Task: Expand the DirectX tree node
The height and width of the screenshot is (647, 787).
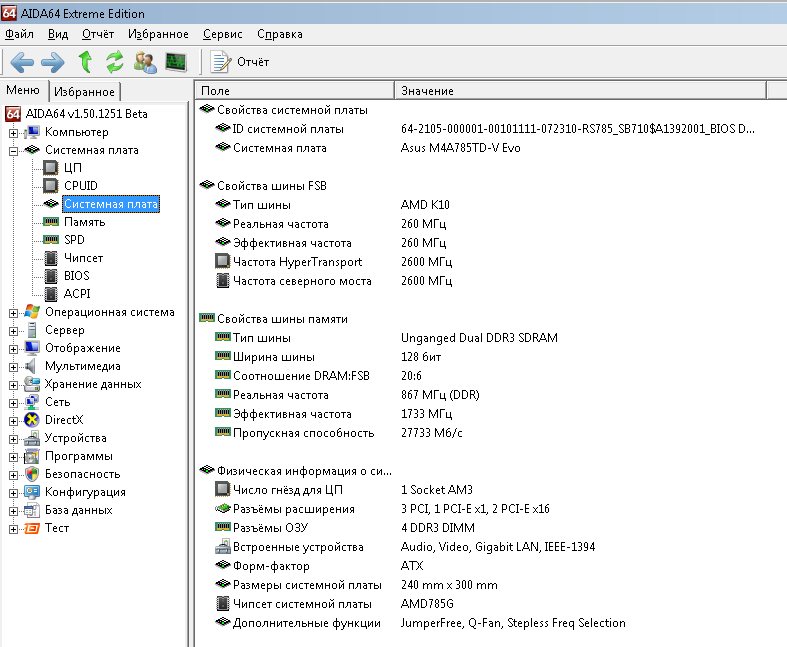Action: tap(14, 421)
